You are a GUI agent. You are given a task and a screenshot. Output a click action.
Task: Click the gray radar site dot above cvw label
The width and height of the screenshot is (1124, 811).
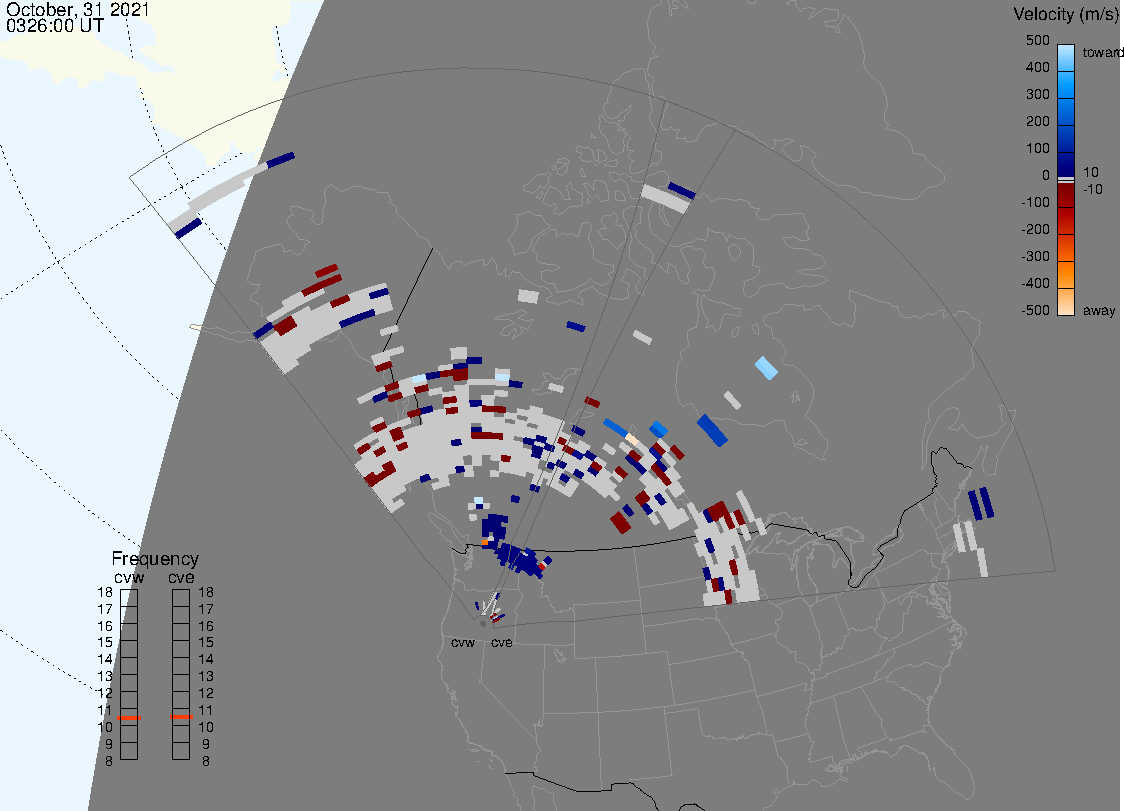[483, 624]
